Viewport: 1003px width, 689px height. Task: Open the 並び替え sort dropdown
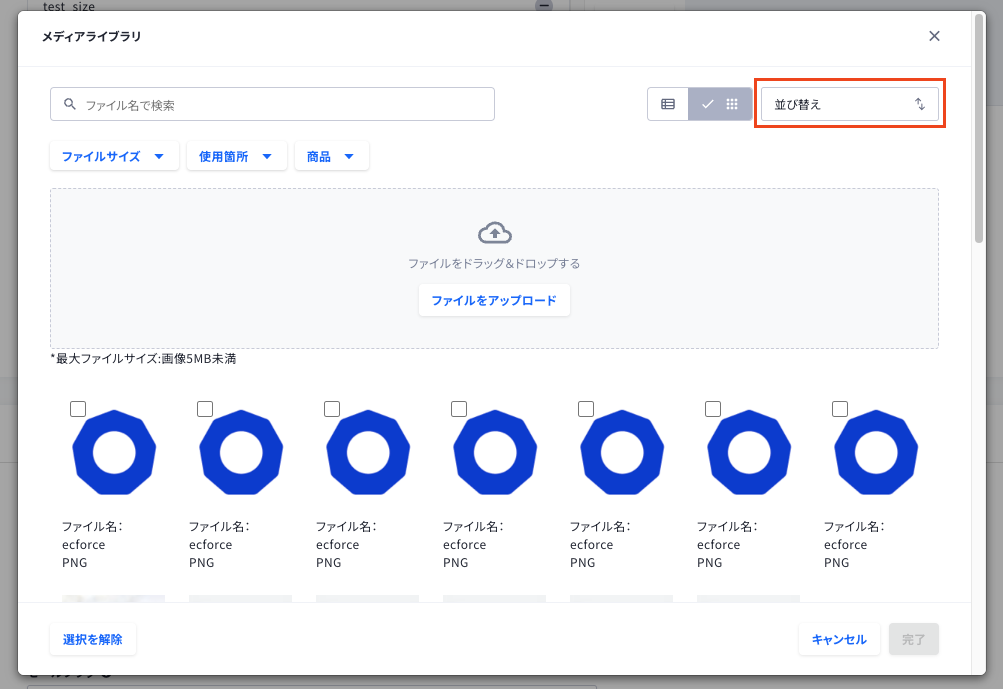coord(849,104)
